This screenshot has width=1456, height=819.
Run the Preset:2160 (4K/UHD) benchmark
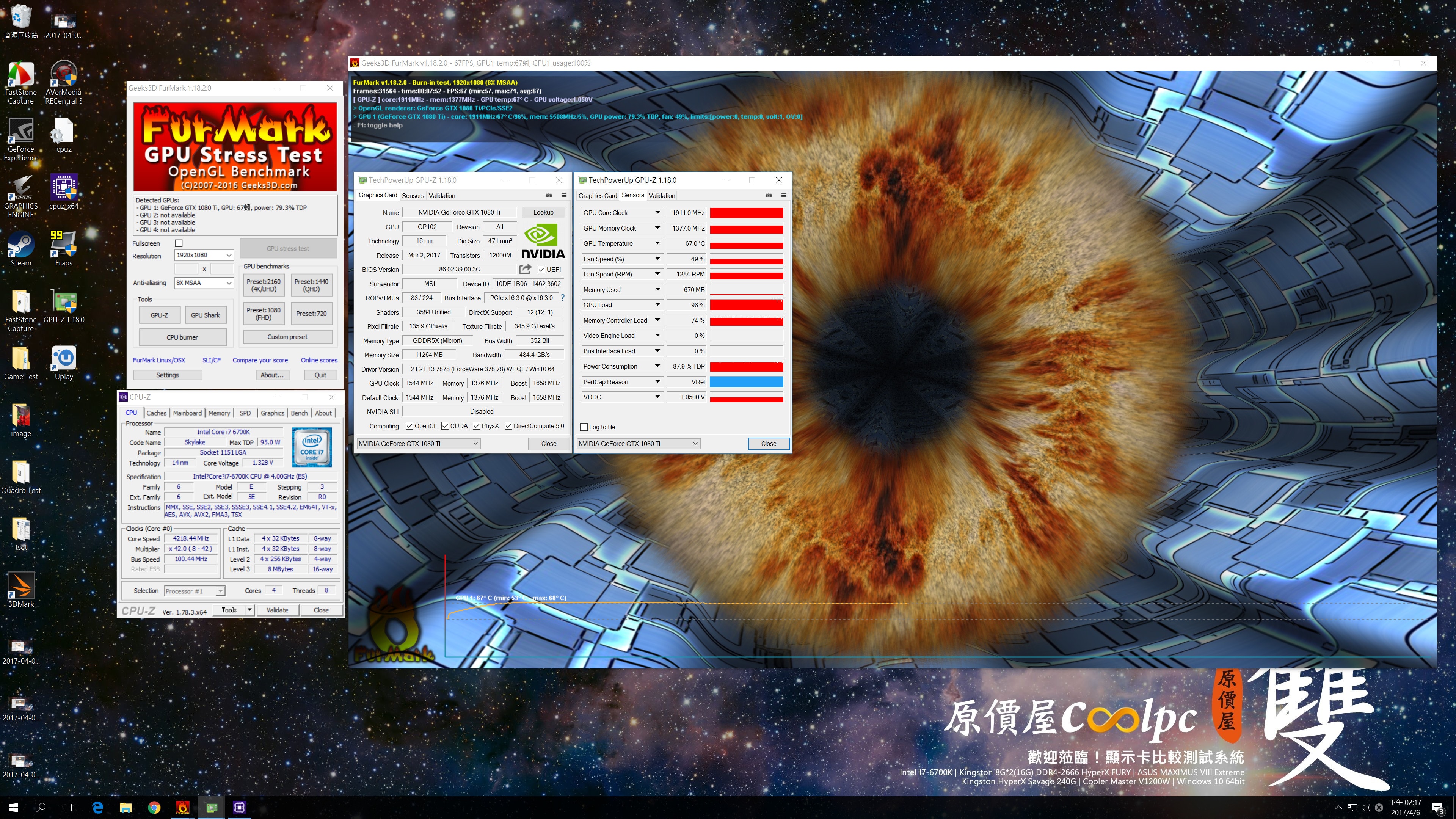click(264, 286)
